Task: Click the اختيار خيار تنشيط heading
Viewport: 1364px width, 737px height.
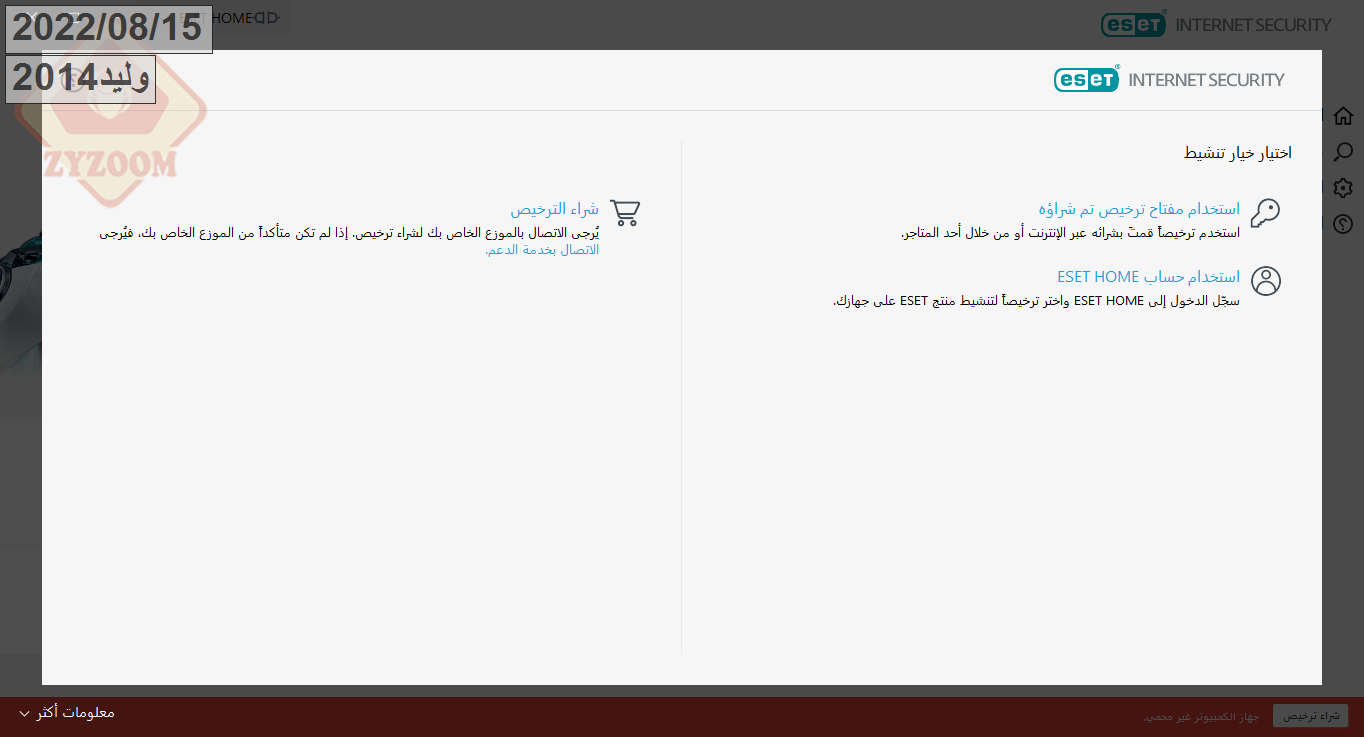Action: tap(1238, 153)
